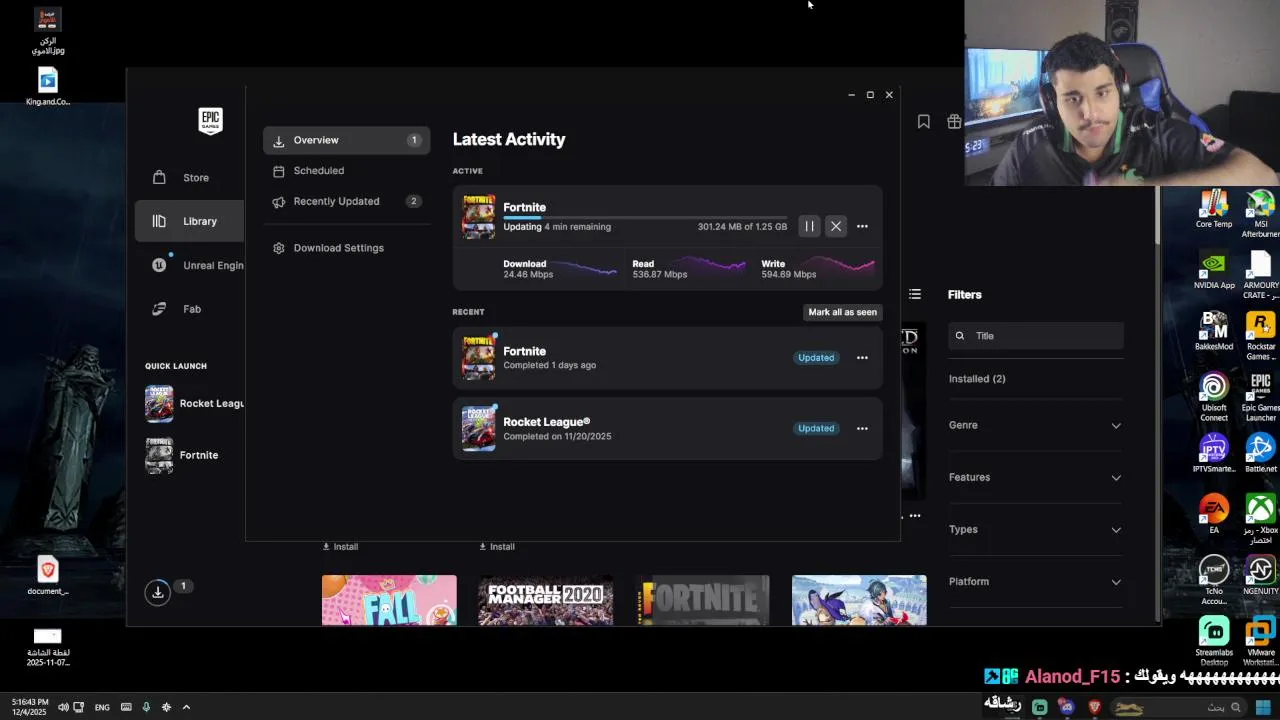Image resolution: width=1280 pixels, height=720 pixels.
Task: Open Discord from the taskbar
Action: coord(1067,707)
